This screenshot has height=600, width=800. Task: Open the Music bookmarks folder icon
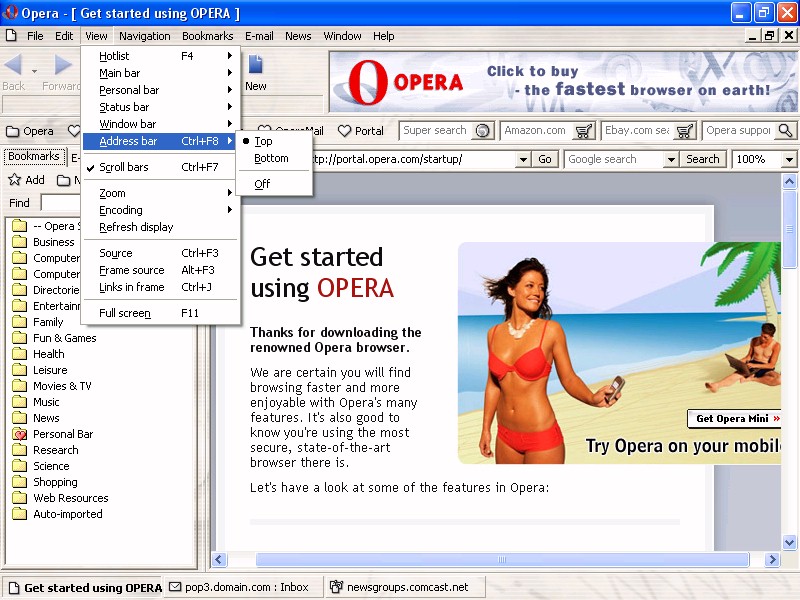pos(19,402)
